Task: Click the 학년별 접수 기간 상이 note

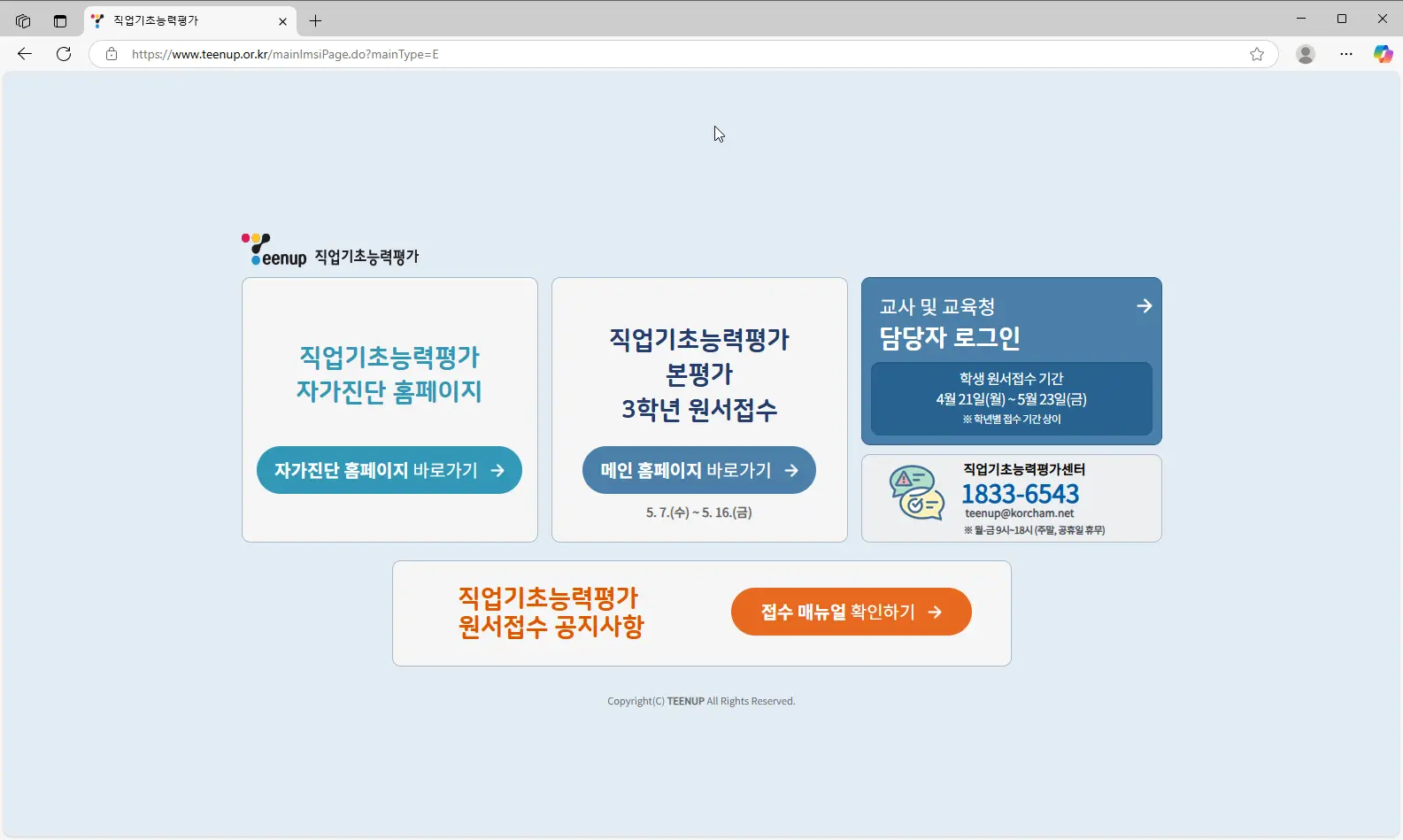Action: click(1012, 420)
